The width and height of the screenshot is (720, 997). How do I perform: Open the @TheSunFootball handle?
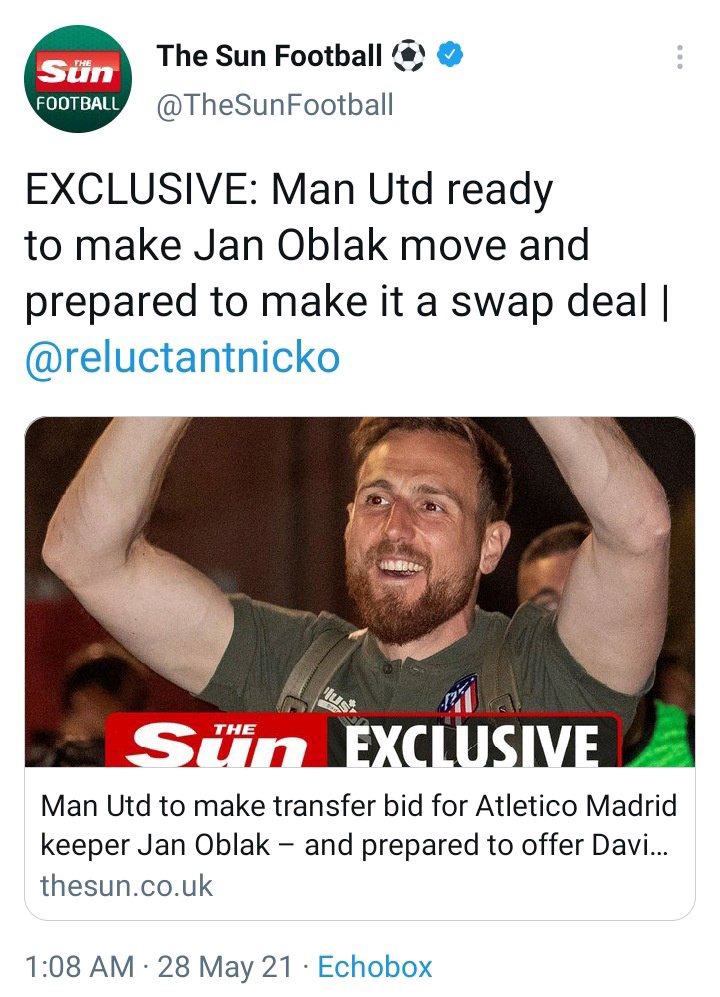point(275,104)
